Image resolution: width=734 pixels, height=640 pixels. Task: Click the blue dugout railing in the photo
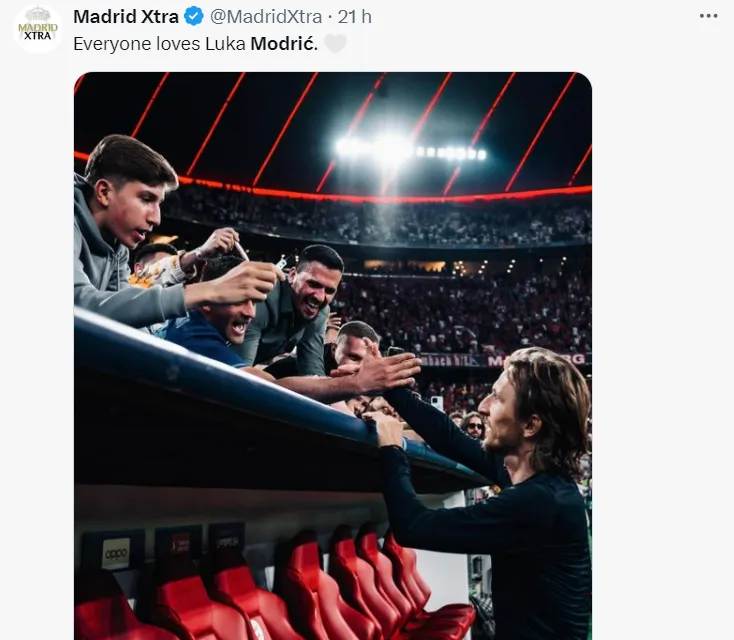pyautogui.click(x=250, y=390)
